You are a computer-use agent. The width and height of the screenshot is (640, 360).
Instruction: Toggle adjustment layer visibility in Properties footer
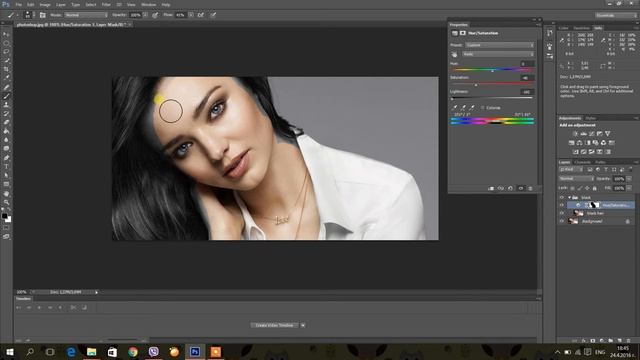point(520,189)
